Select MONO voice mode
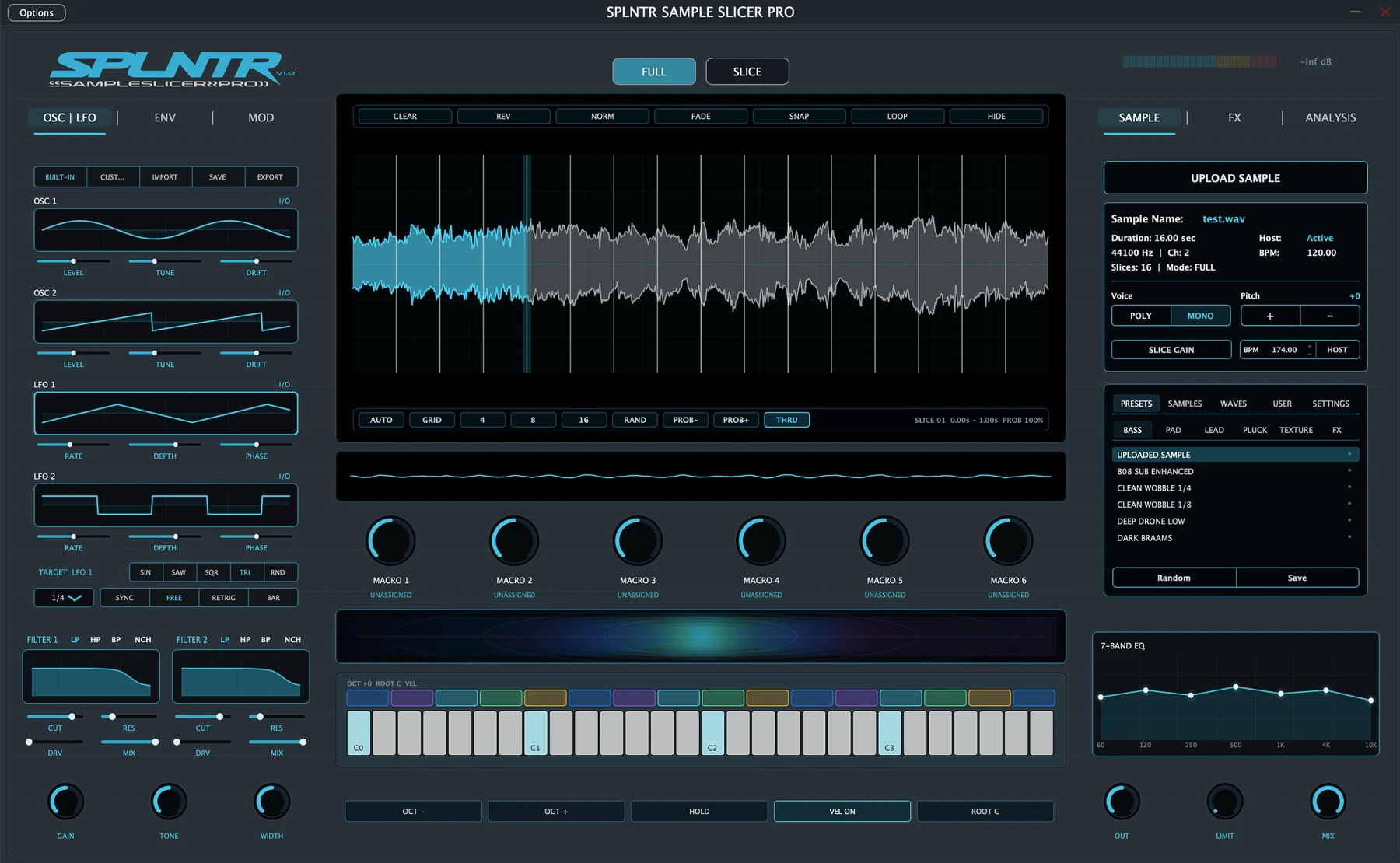This screenshot has height=863, width=1400. coord(1200,316)
